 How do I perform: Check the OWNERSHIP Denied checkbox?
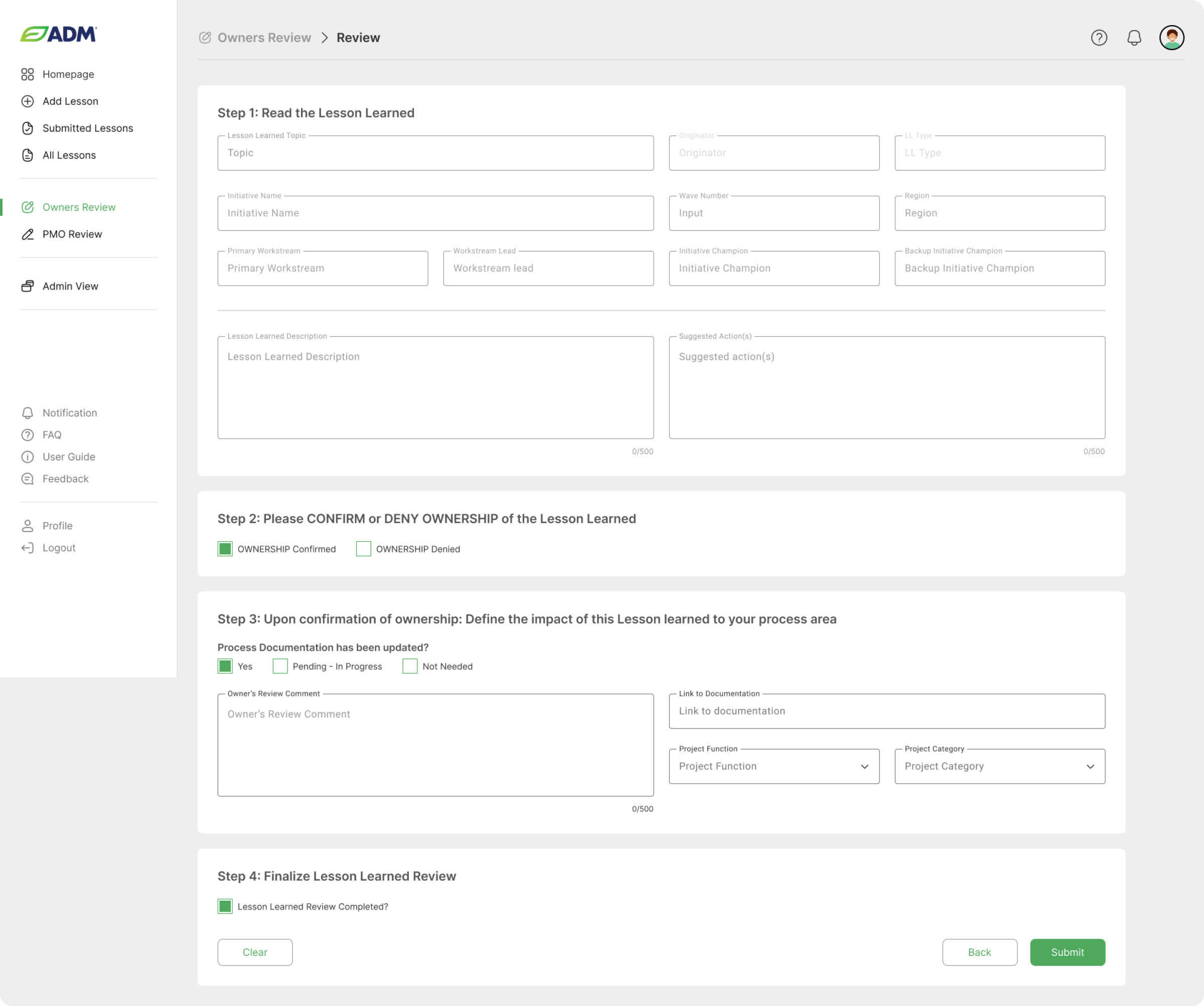click(x=364, y=549)
